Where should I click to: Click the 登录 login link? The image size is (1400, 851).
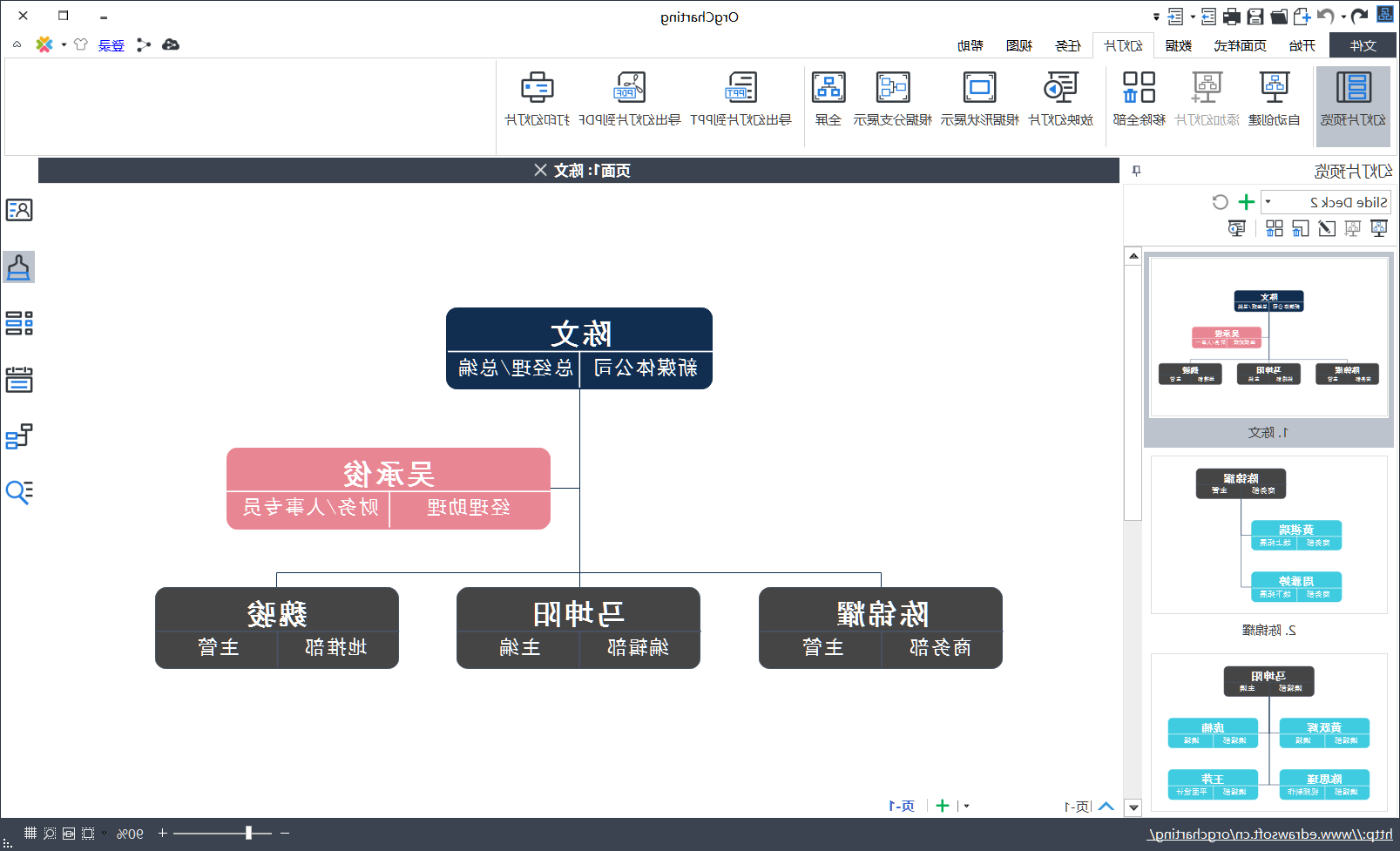(112, 45)
